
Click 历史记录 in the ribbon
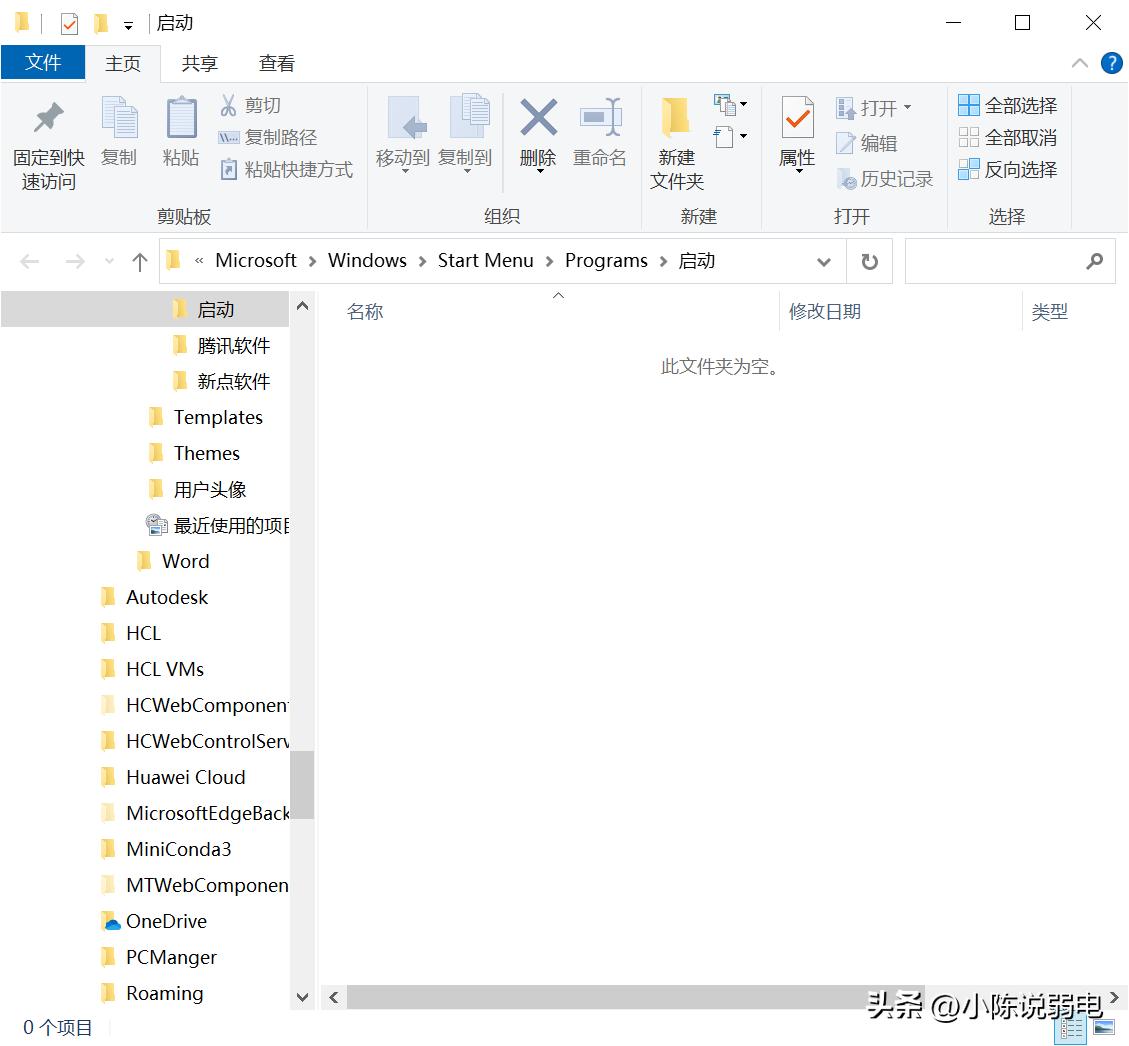[x=890, y=178]
